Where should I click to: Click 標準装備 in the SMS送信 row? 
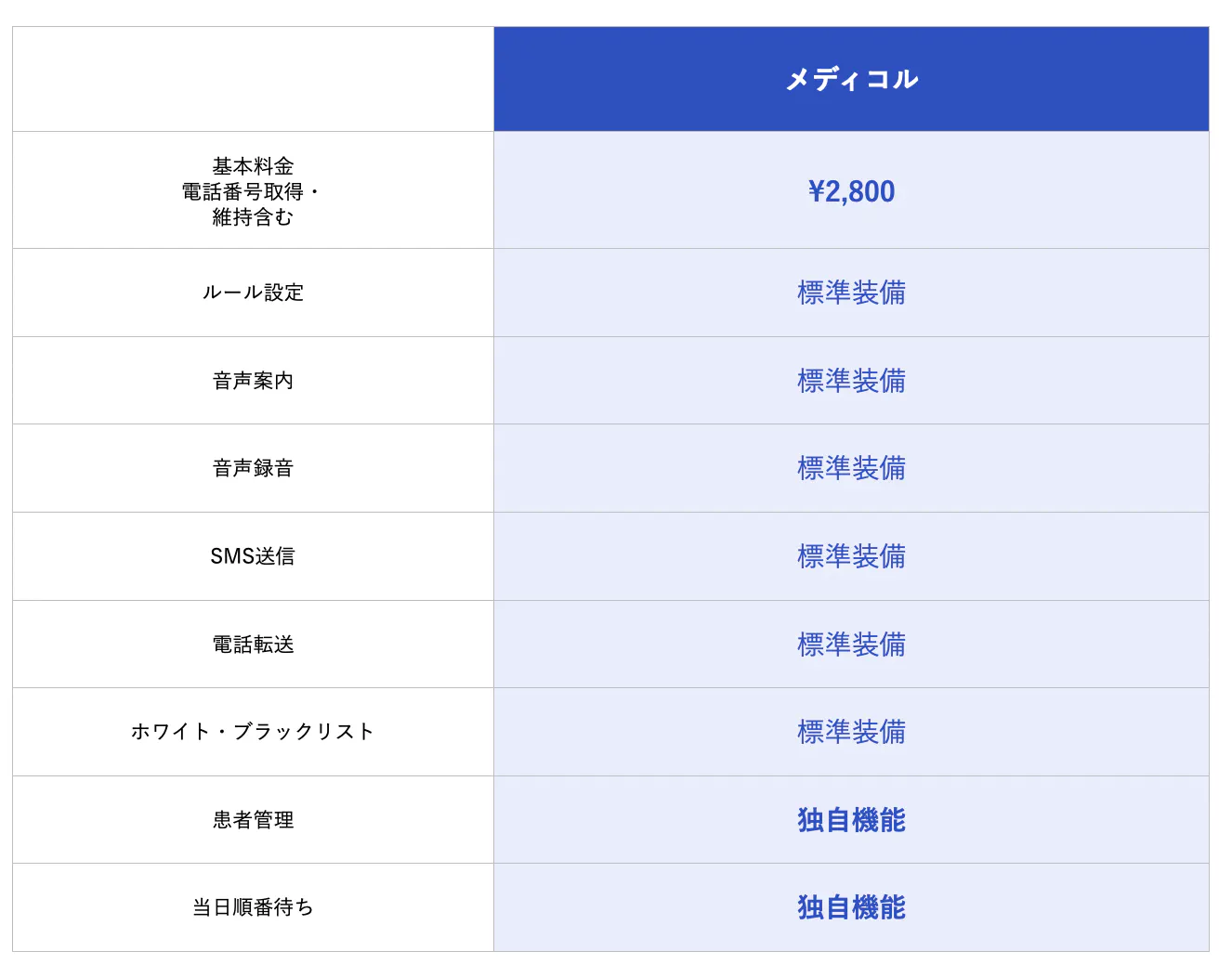[x=851, y=556]
